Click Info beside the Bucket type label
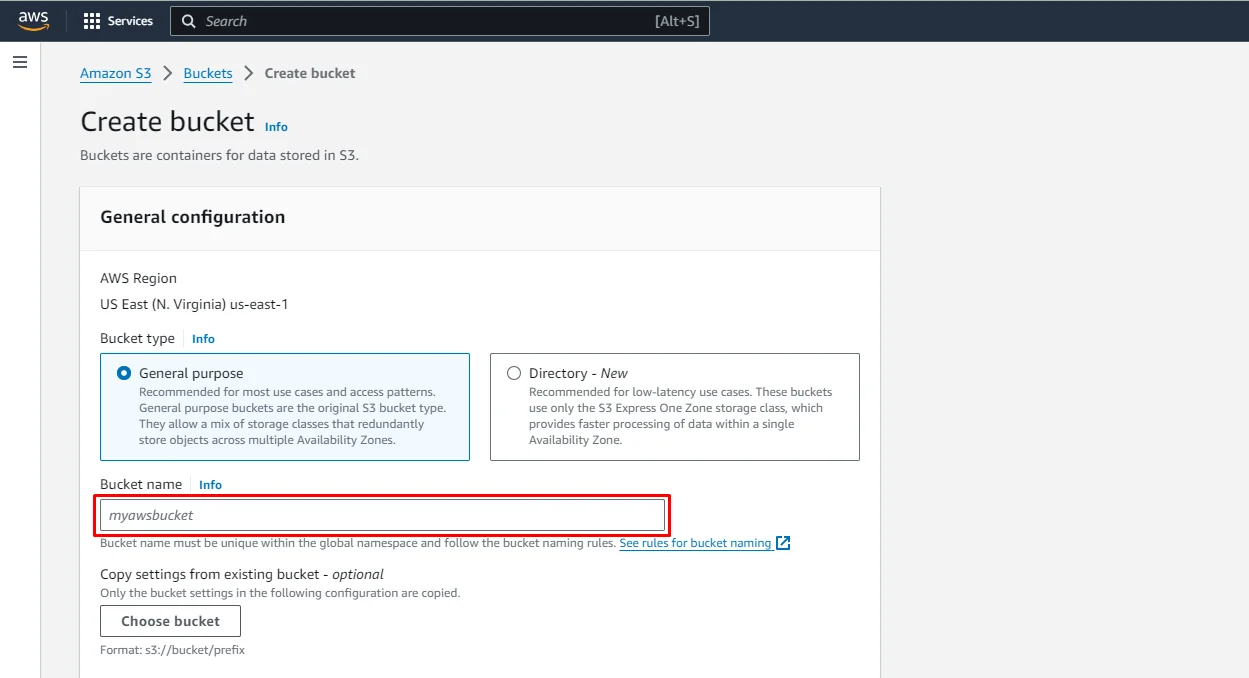 pos(203,338)
